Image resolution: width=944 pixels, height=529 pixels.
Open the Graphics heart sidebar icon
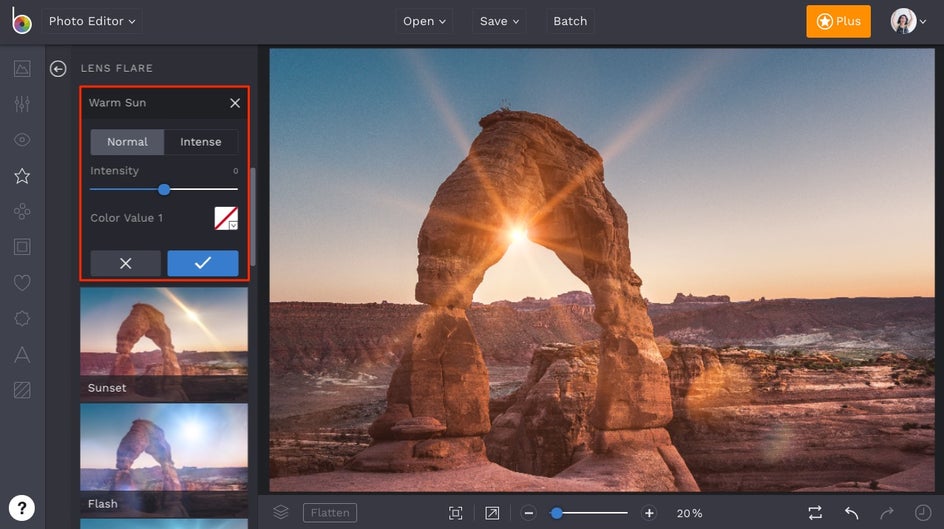click(x=22, y=283)
